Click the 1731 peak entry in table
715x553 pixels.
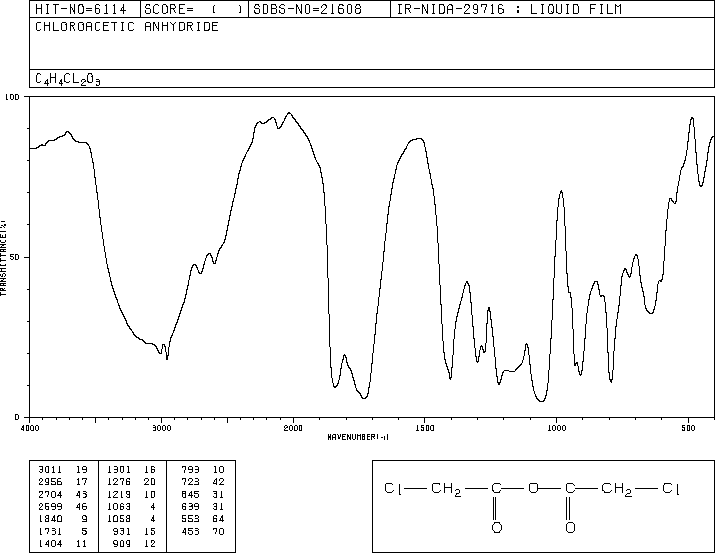63,531
